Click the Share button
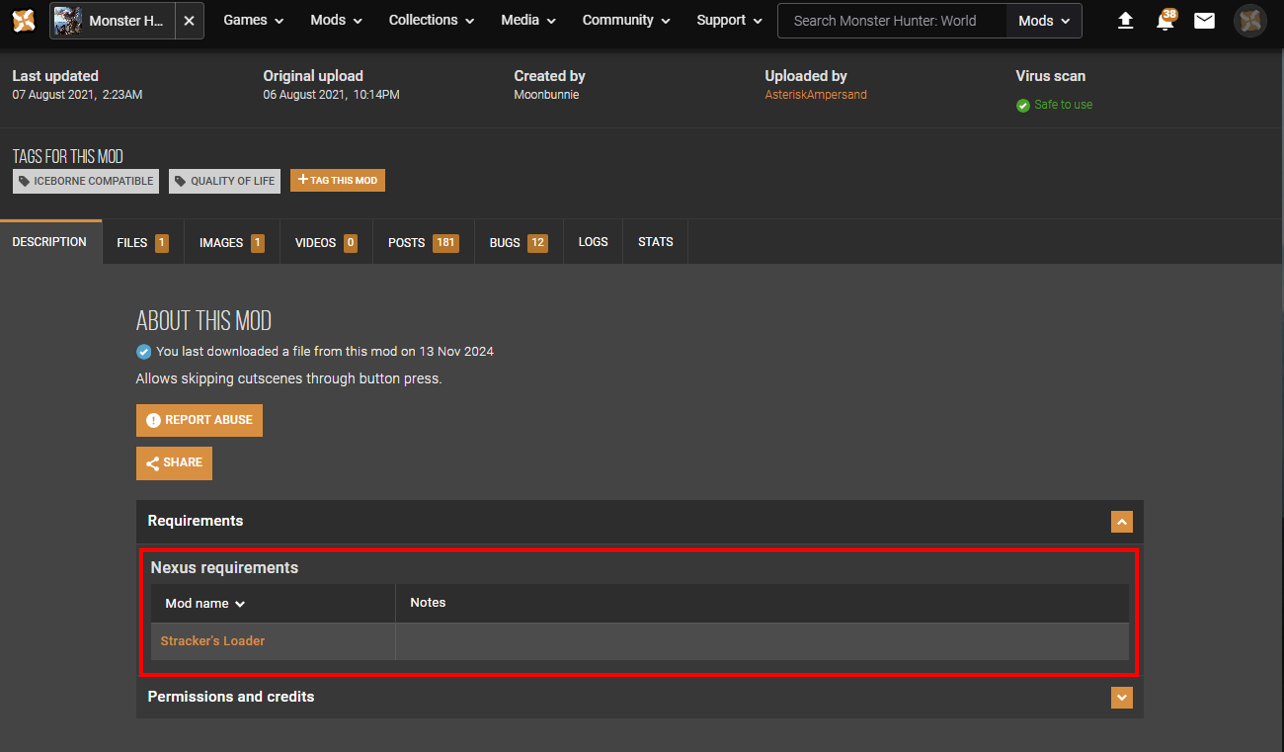 pos(174,463)
